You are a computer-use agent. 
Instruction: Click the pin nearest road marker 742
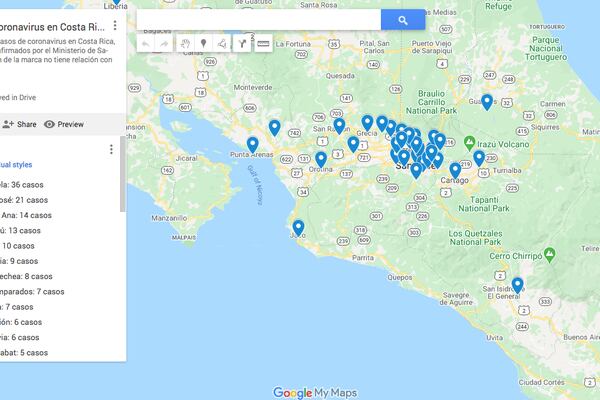[274, 128]
